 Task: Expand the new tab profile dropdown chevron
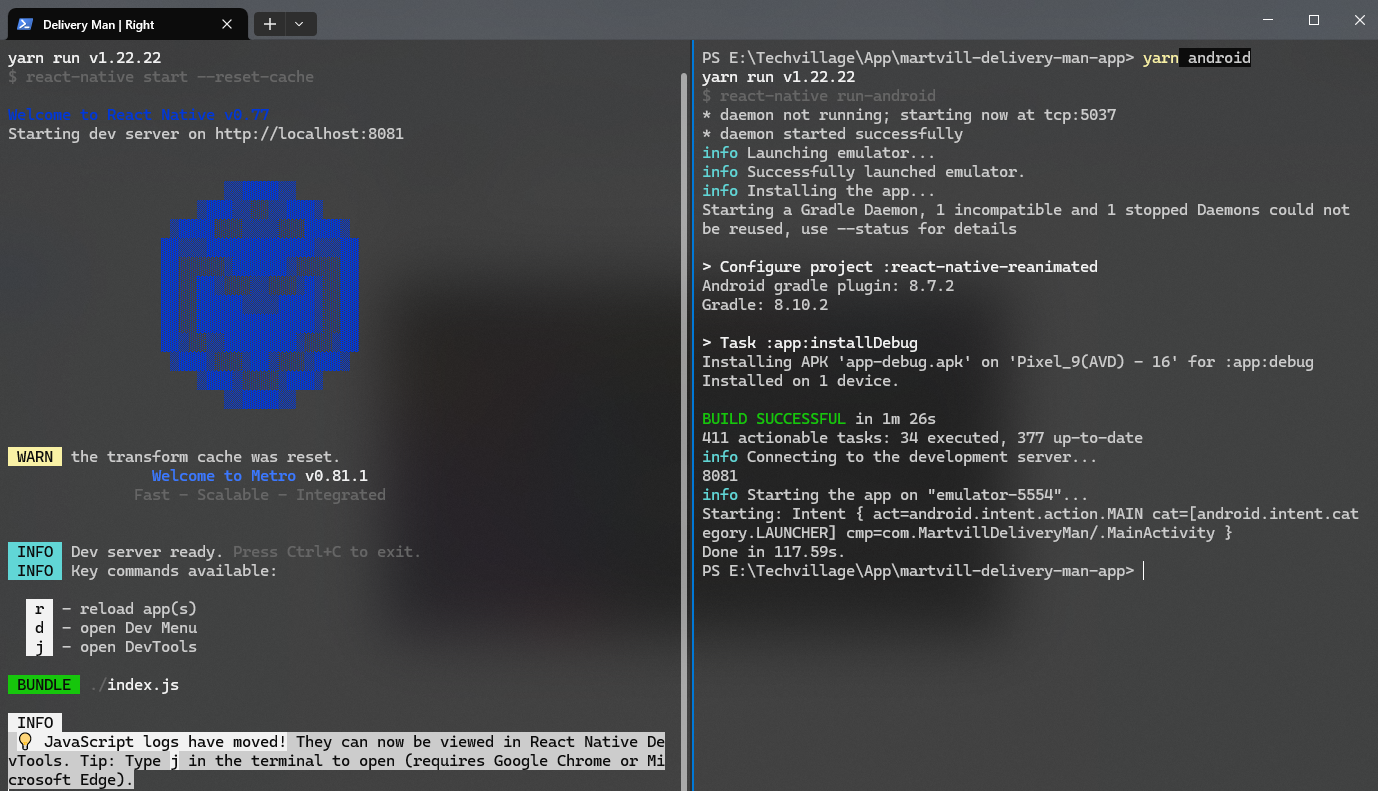pyautogui.click(x=300, y=24)
